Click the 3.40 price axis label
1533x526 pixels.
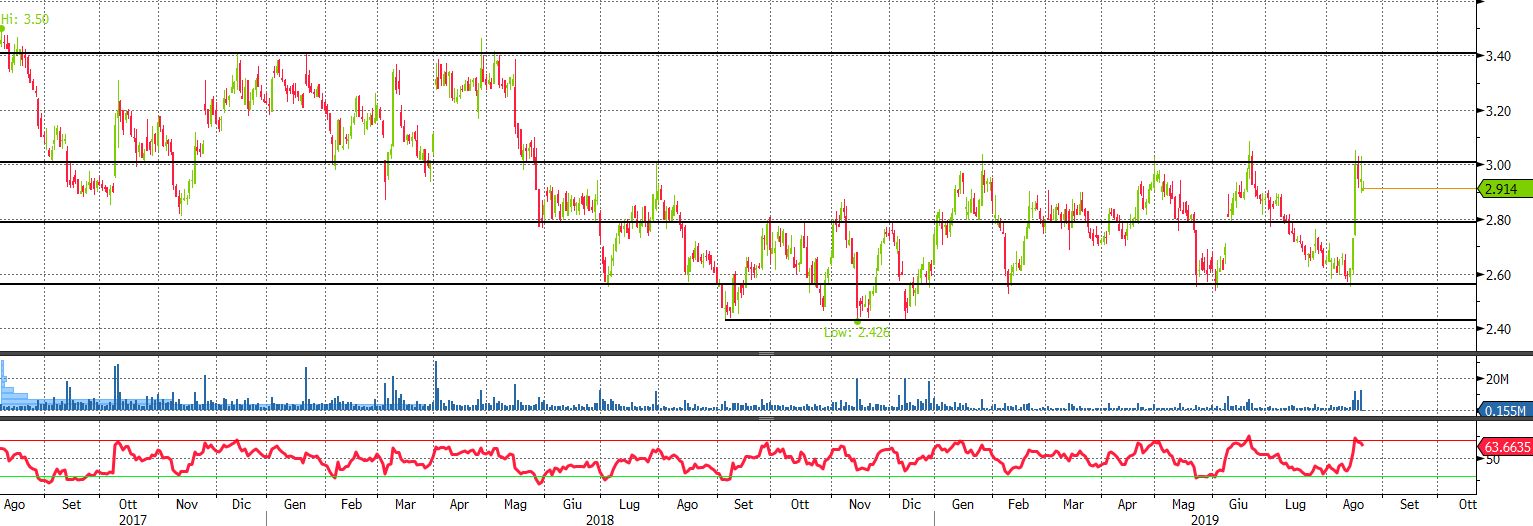pyautogui.click(x=1497, y=55)
